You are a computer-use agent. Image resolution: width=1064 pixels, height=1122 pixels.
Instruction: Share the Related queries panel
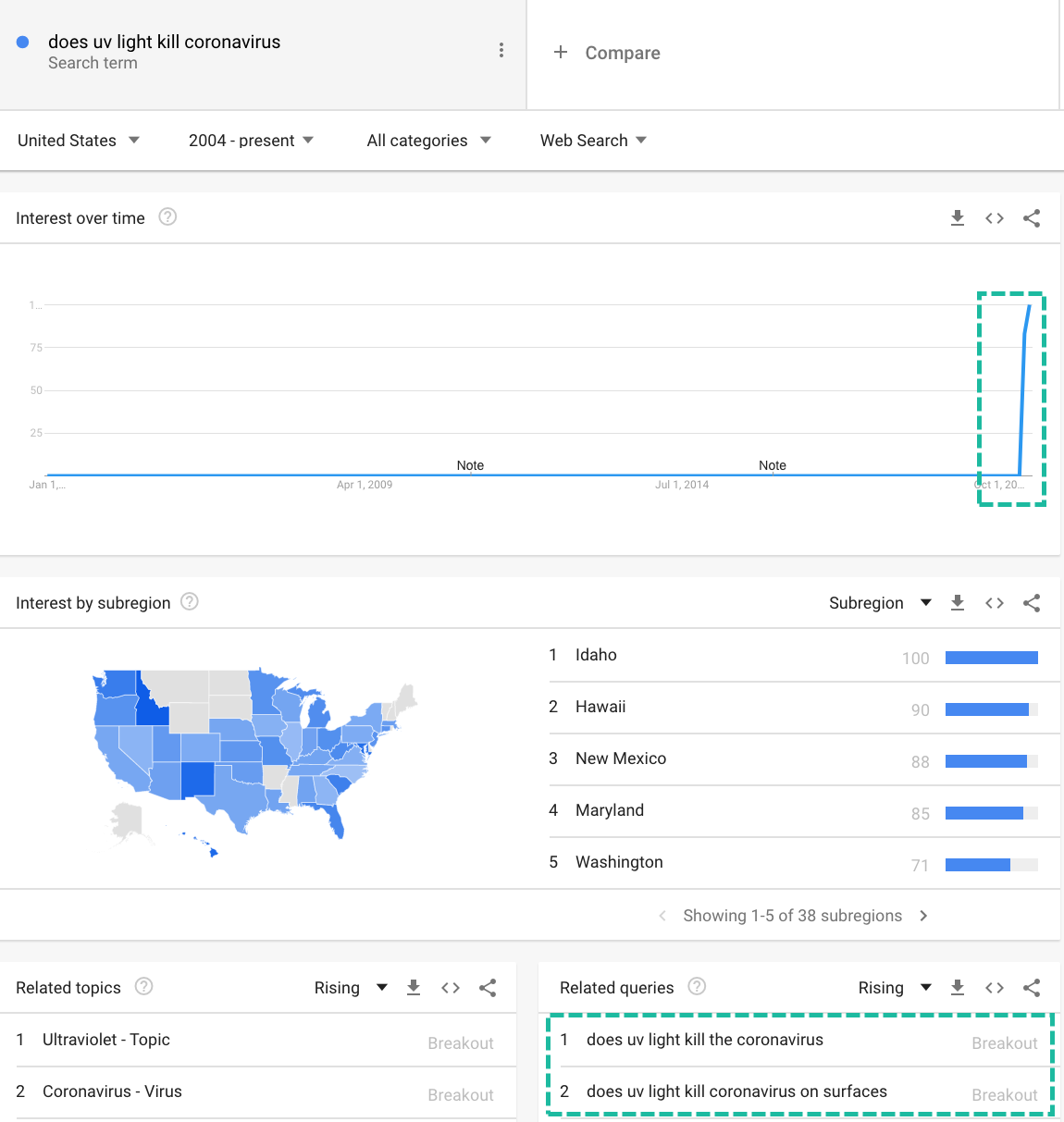[x=1032, y=988]
